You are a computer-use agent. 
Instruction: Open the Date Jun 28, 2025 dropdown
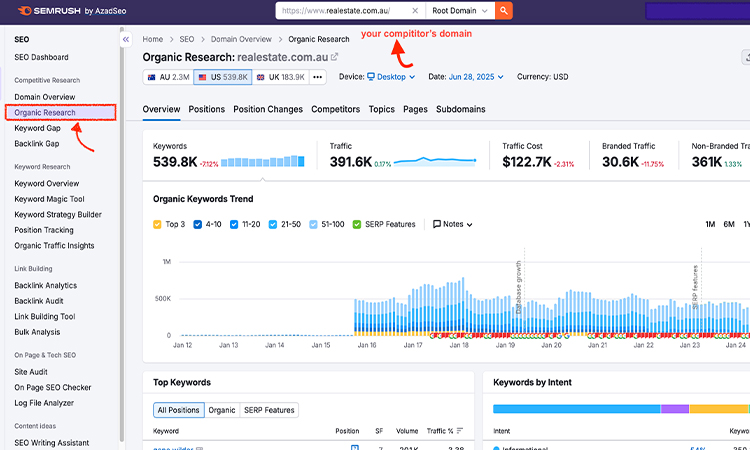coord(476,77)
